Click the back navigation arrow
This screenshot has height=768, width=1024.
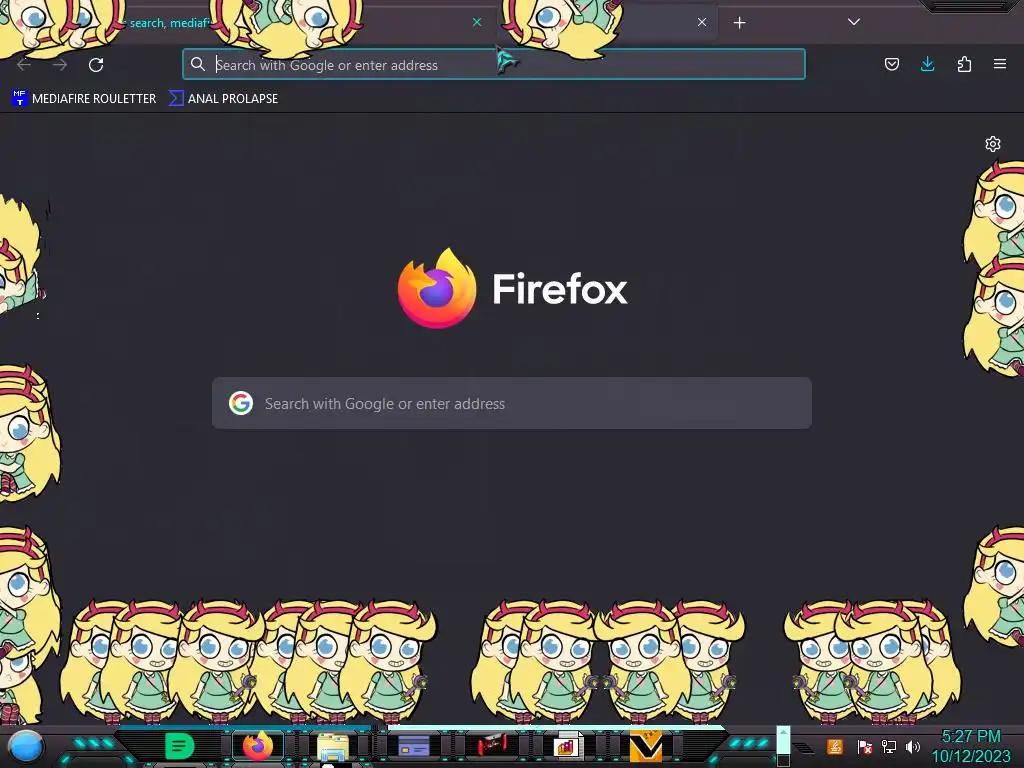click(24, 65)
